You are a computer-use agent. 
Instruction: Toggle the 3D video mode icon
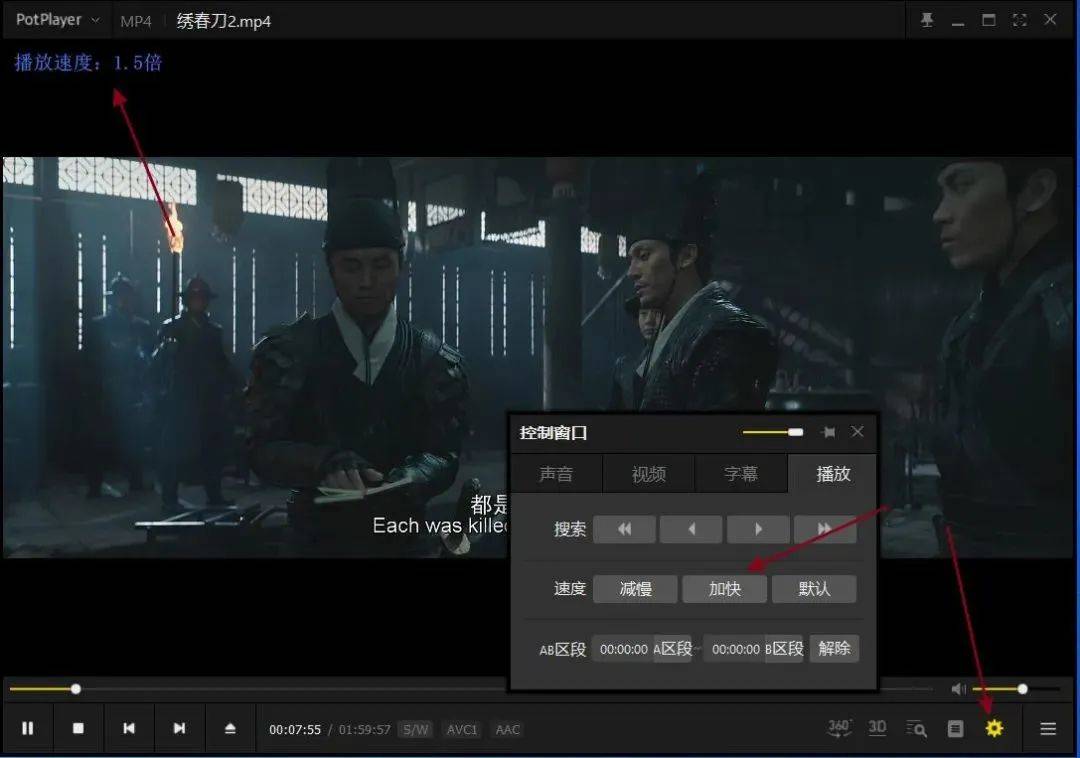pyautogui.click(x=877, y=728)
